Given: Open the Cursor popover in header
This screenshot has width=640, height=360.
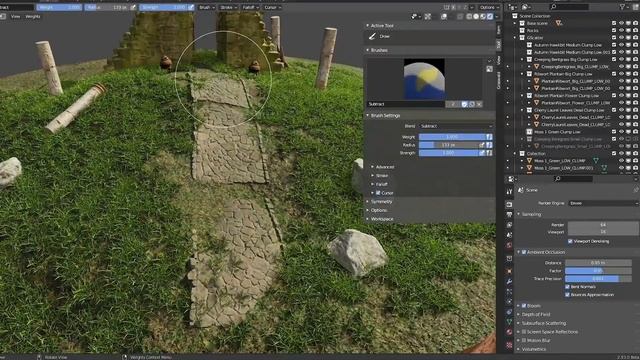Looking at the screenshot, I should pyautogui.click(x=272, y=7).
